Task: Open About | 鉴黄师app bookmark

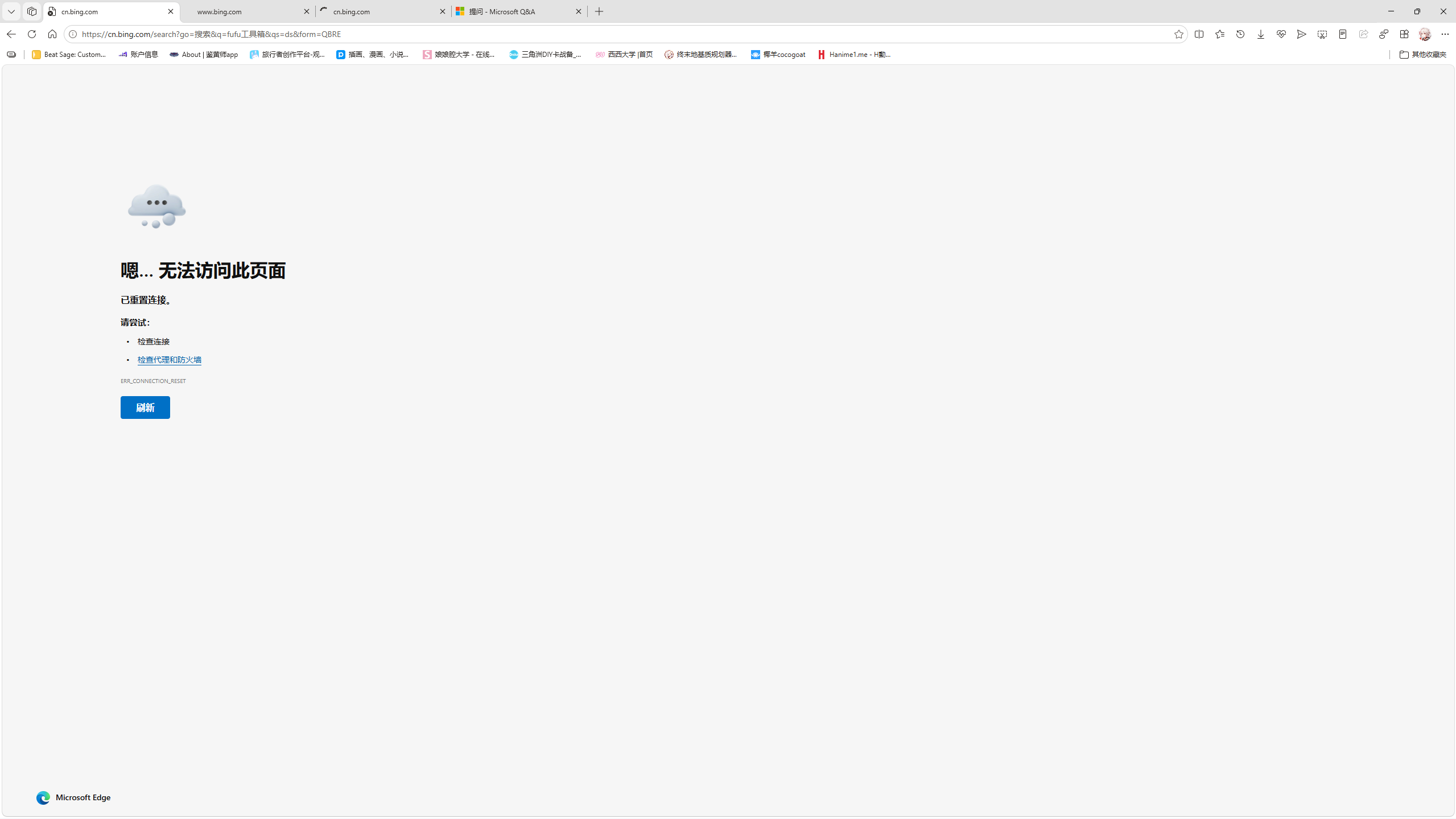Action: click(204, 55)
